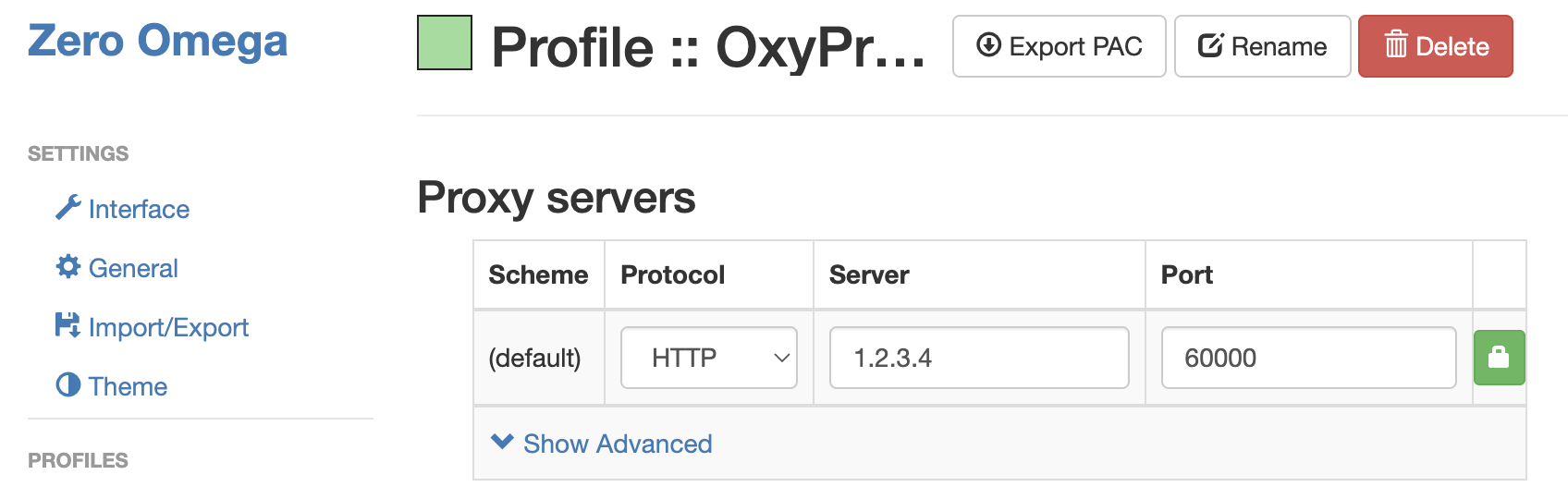Click the download icon on Export PAC

coord(988,45)
